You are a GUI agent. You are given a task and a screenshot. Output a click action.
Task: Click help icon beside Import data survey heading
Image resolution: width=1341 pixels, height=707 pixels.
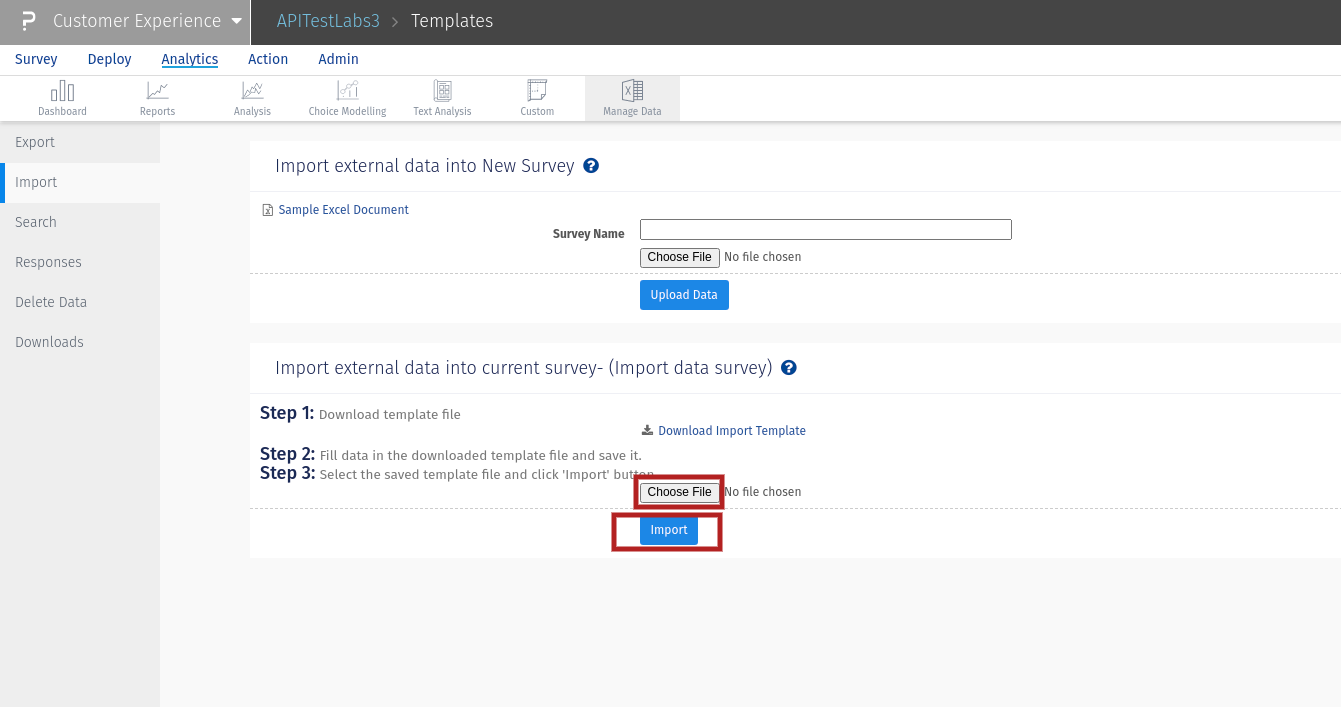[789, 368]
